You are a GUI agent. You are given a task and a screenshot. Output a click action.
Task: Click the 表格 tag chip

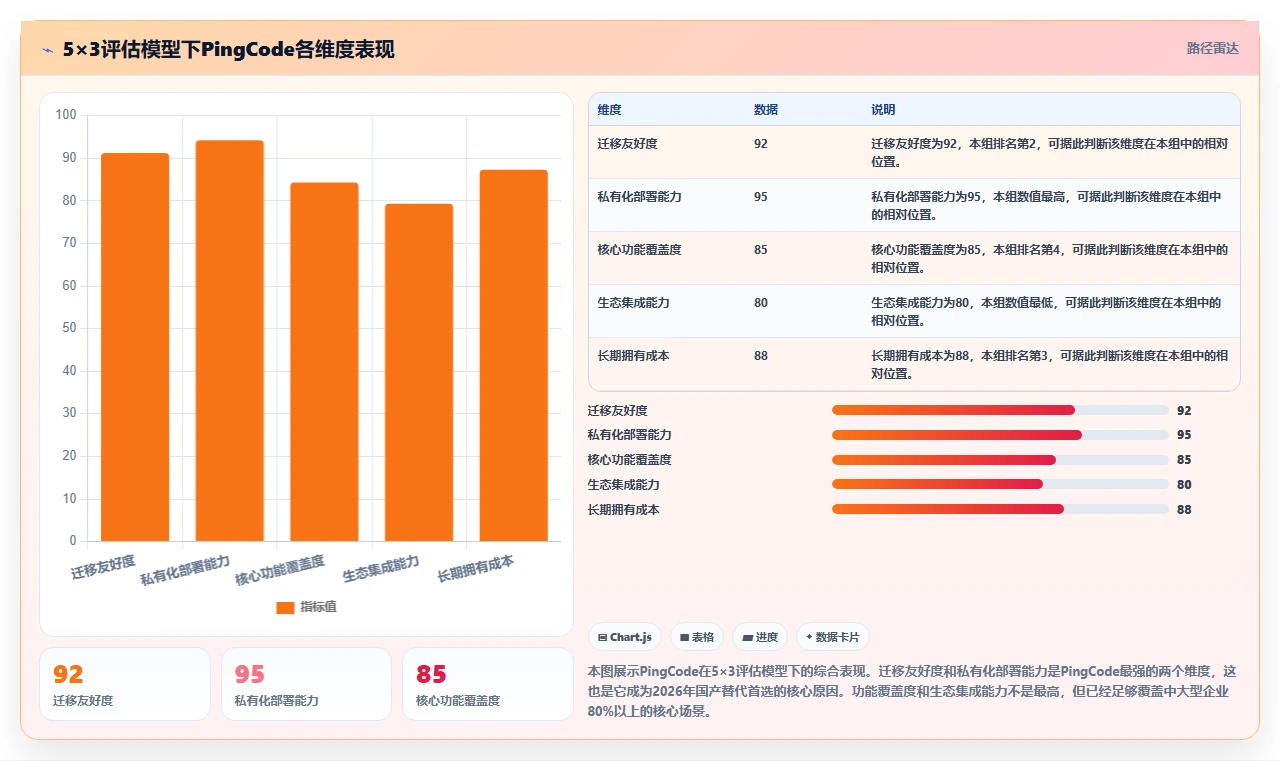tap(697, 637)
